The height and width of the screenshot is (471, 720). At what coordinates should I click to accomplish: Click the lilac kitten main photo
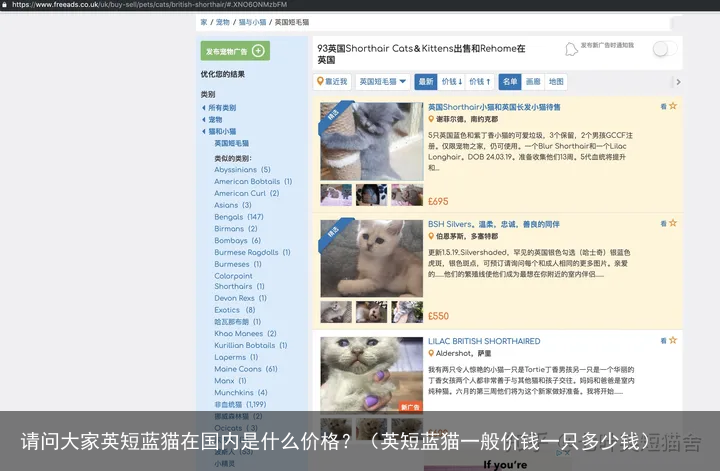[371, 374]
